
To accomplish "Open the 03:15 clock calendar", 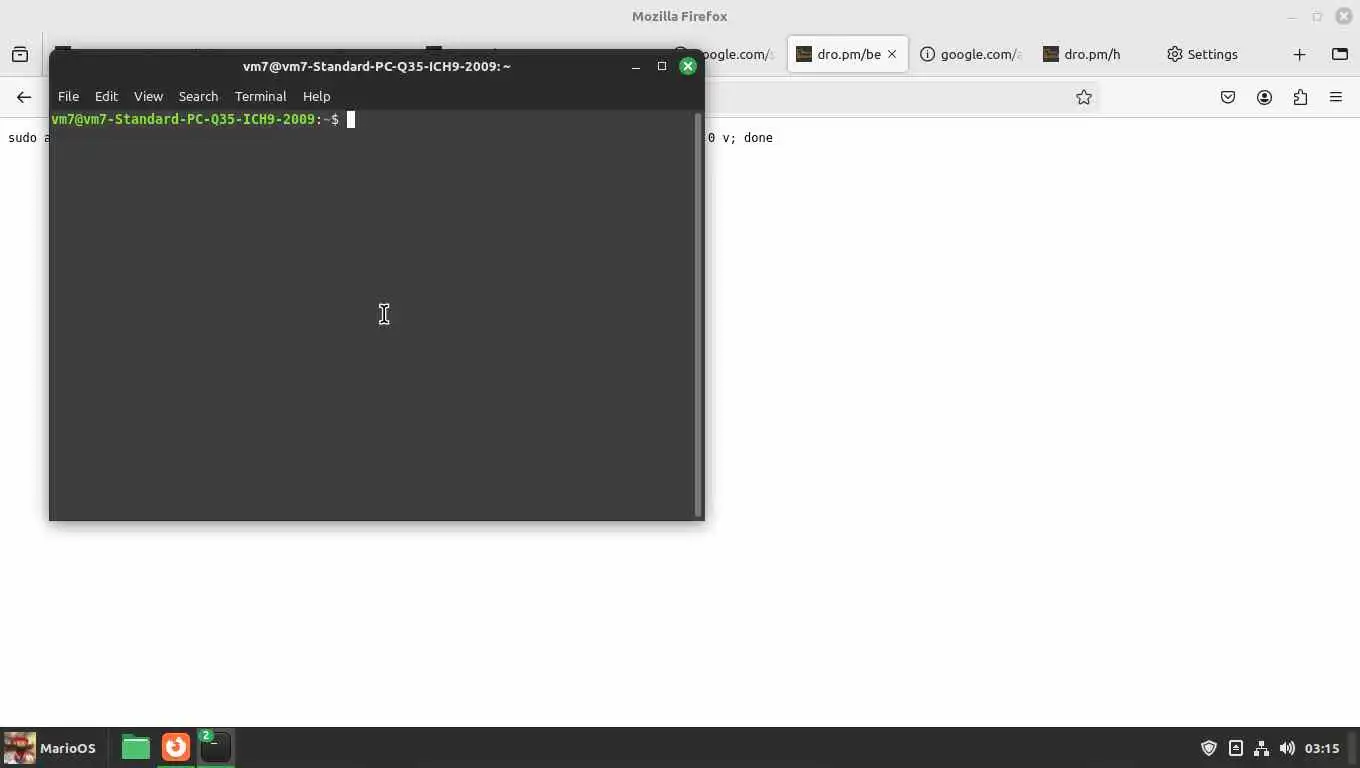I will [1322, 748].
